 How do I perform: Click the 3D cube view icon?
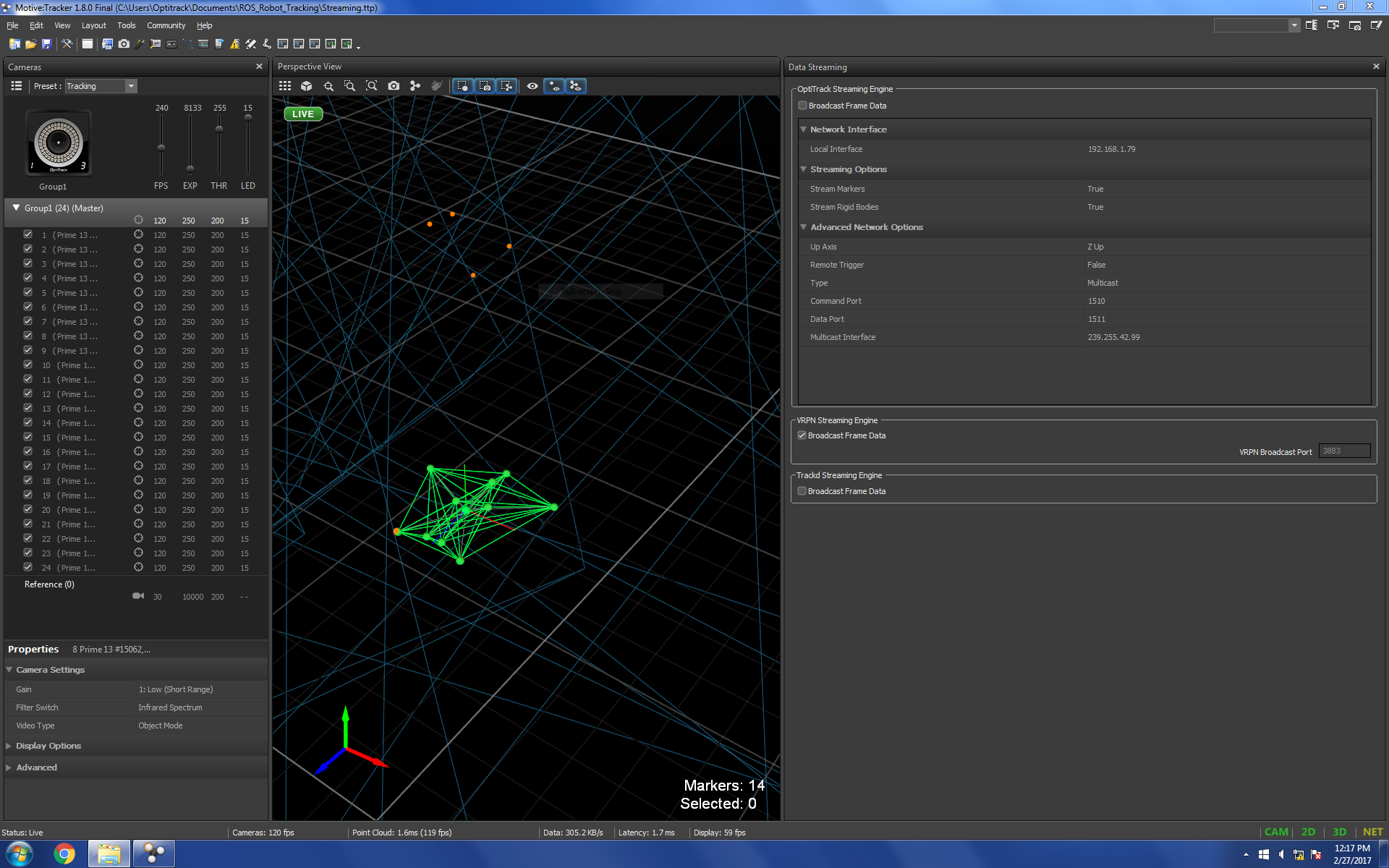tap(307, 86)
